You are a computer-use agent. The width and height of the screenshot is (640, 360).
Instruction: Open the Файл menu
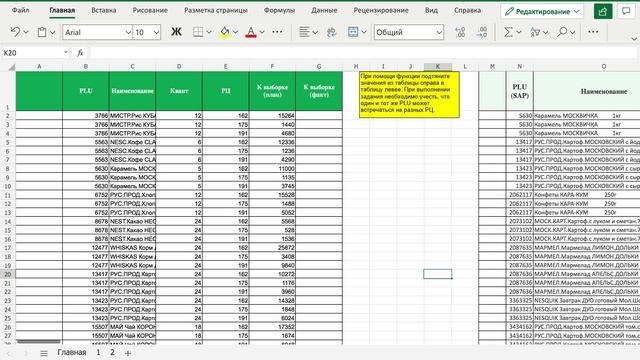point(20,10)
